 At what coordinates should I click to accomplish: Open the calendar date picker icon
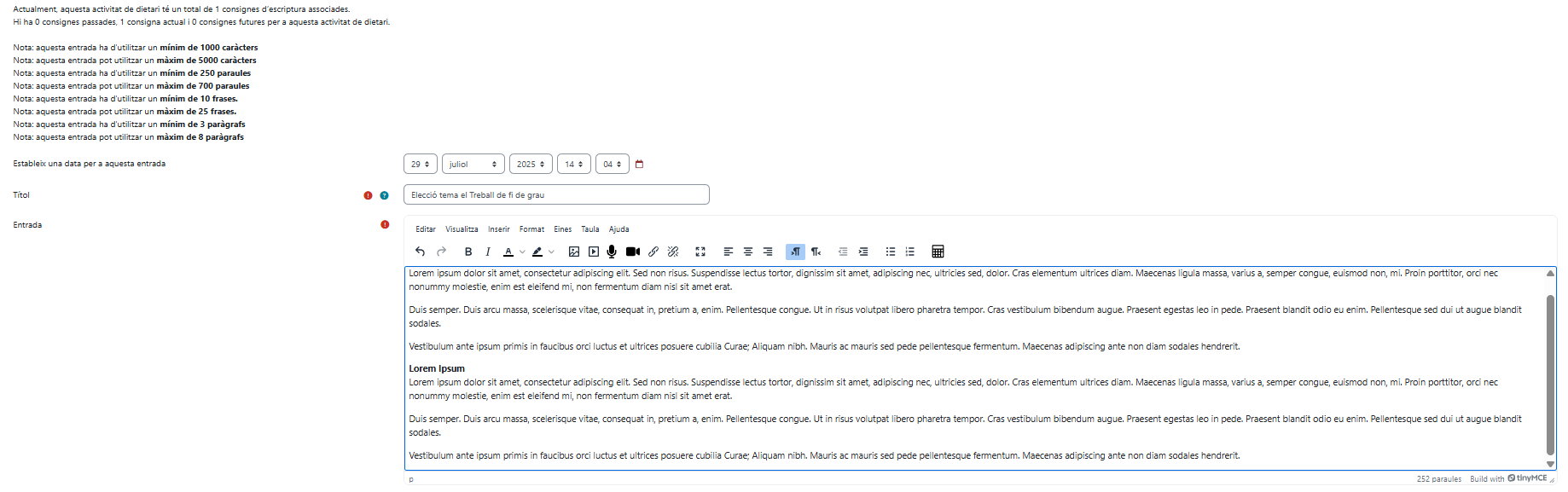[640, 165]
